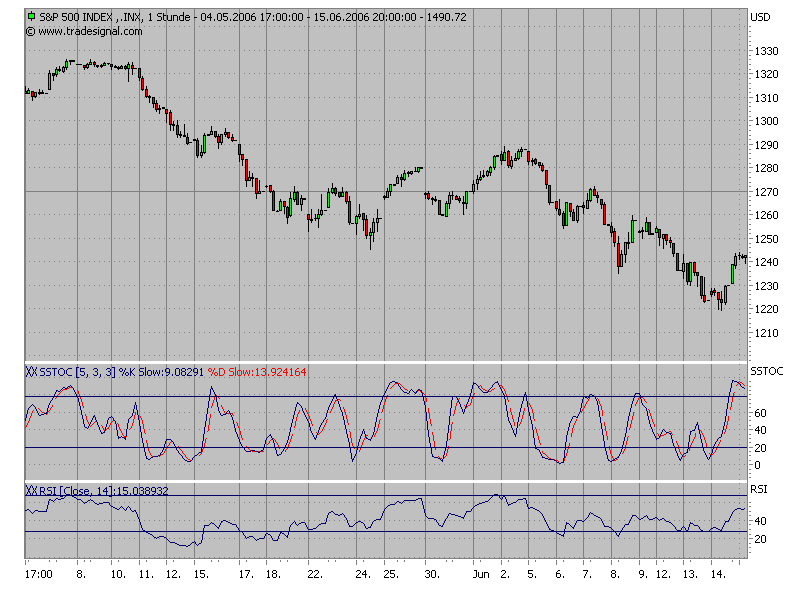The image size is (806, 591).
Task: Click the USD currency label on price axis
Action: click(760, 17)
